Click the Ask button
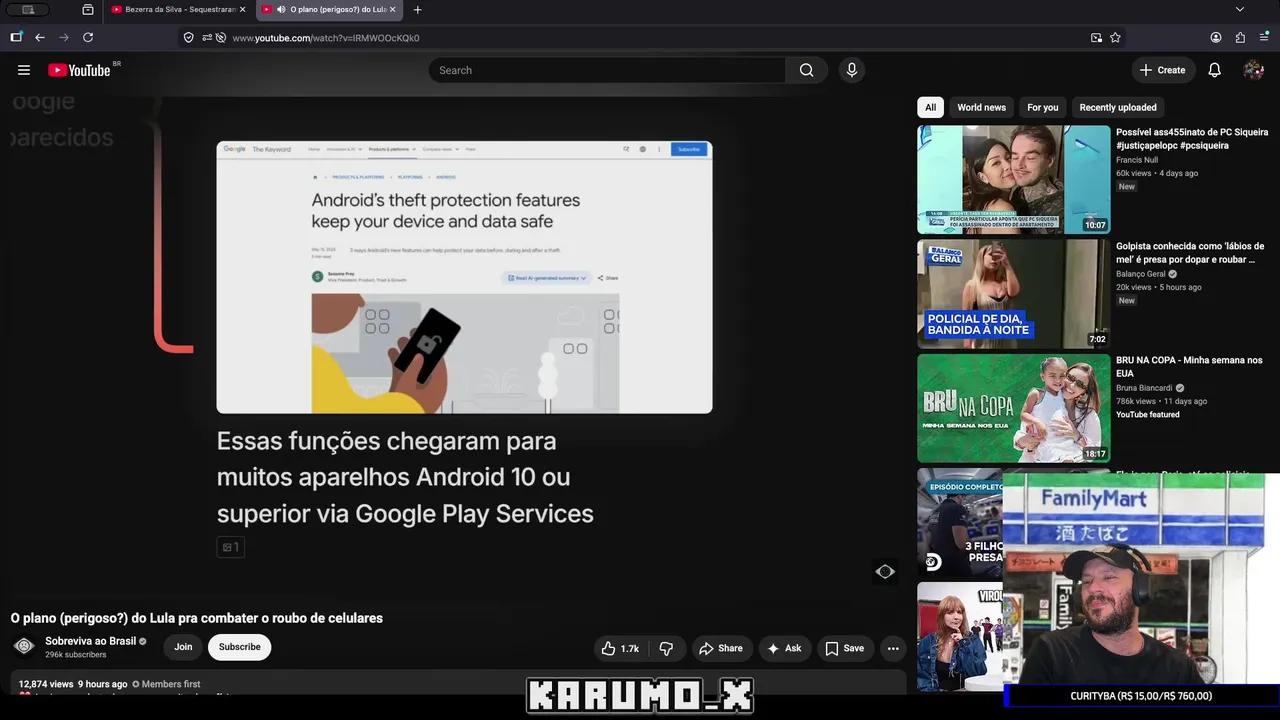 tap(785, 648)
